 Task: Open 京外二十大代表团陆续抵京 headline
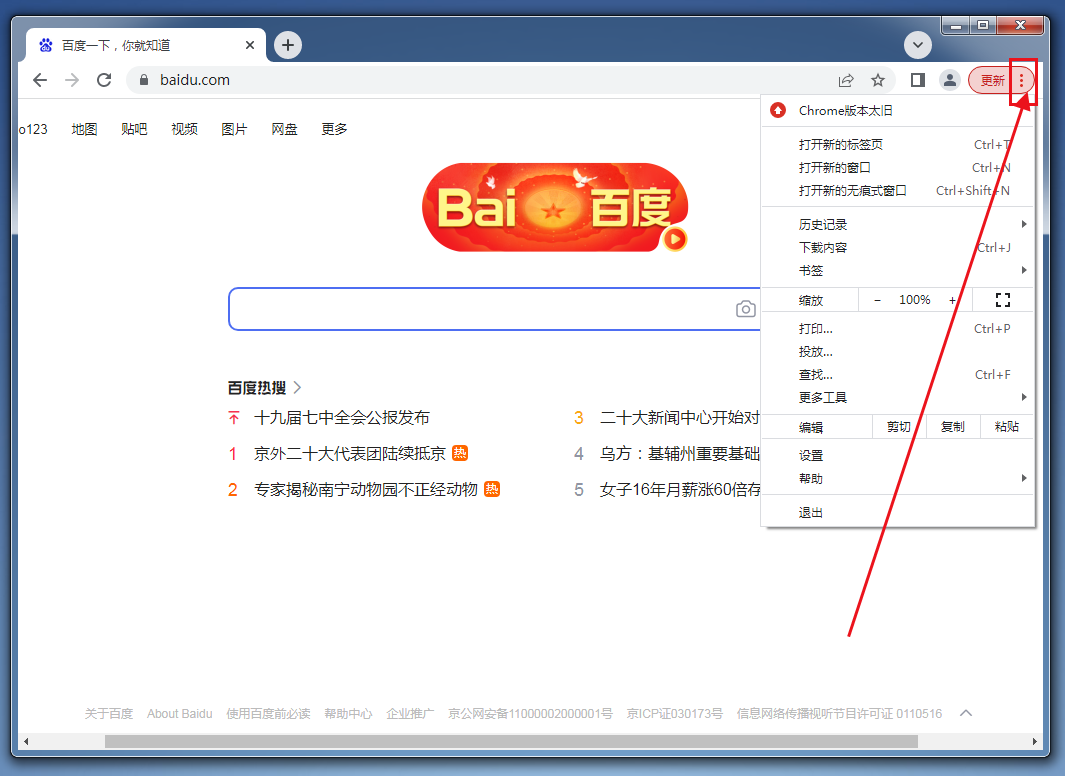[x=350, y=454]
